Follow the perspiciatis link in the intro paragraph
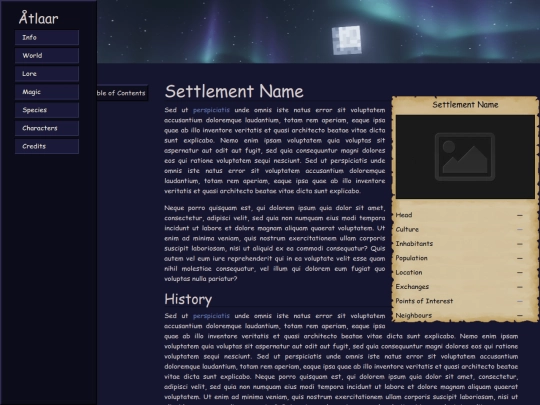Viewport: 540px width, 405px height. pyautogui.click(x=211, y=110)
